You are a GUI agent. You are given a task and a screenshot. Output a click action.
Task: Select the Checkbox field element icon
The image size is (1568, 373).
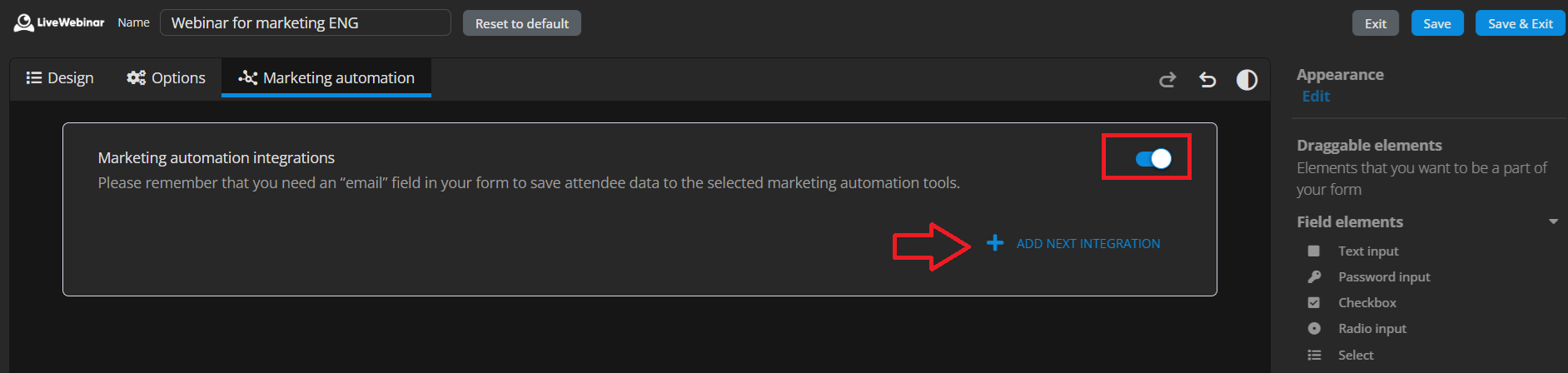(x=1314, y=303)
